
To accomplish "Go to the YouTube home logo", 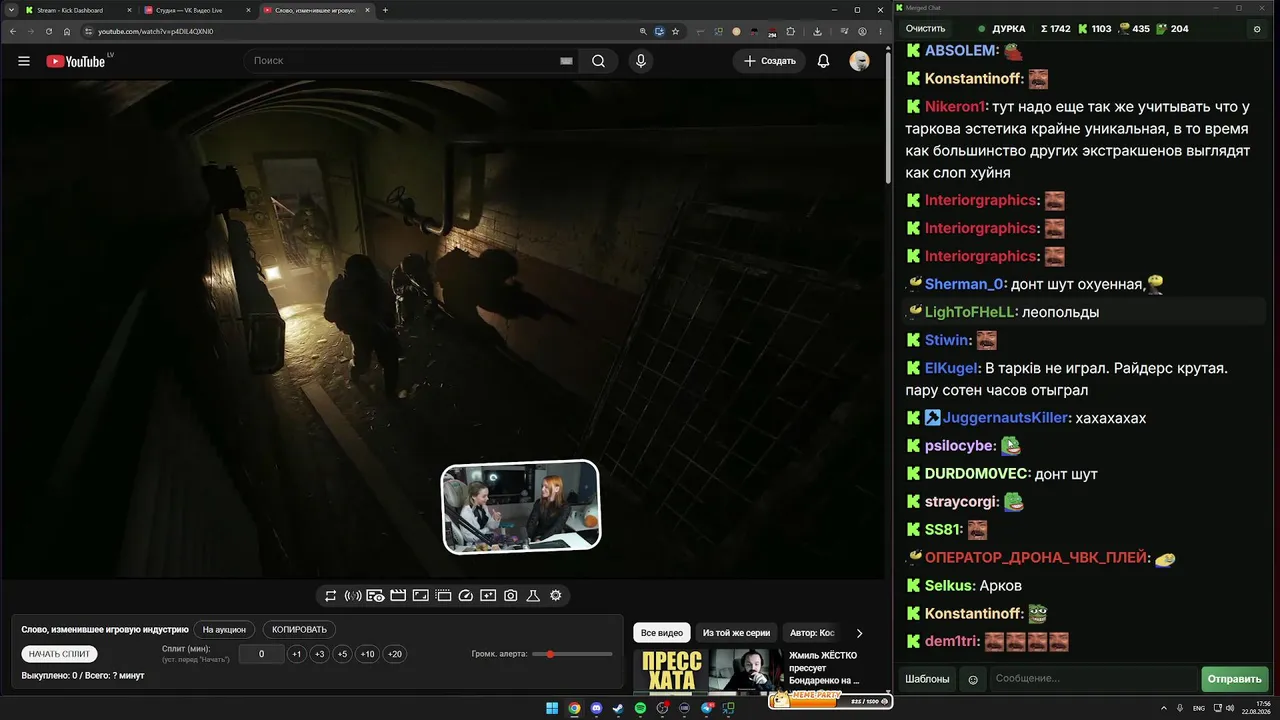I will pyautogui.click(x=76, y=61).
